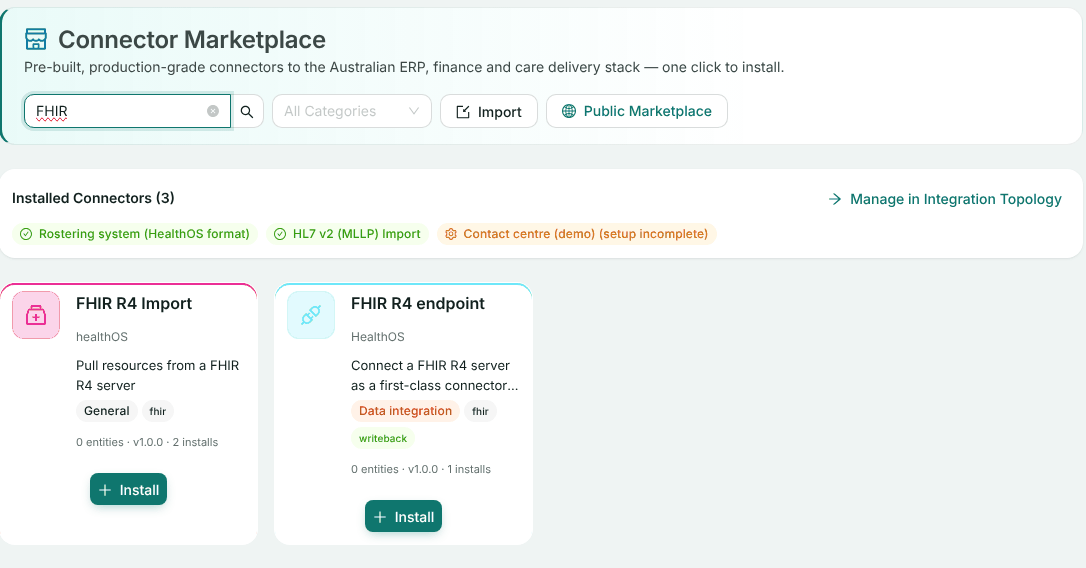Click the writeback tag
The width and height of the screenshot is (1086, 568).
point(383,438)
